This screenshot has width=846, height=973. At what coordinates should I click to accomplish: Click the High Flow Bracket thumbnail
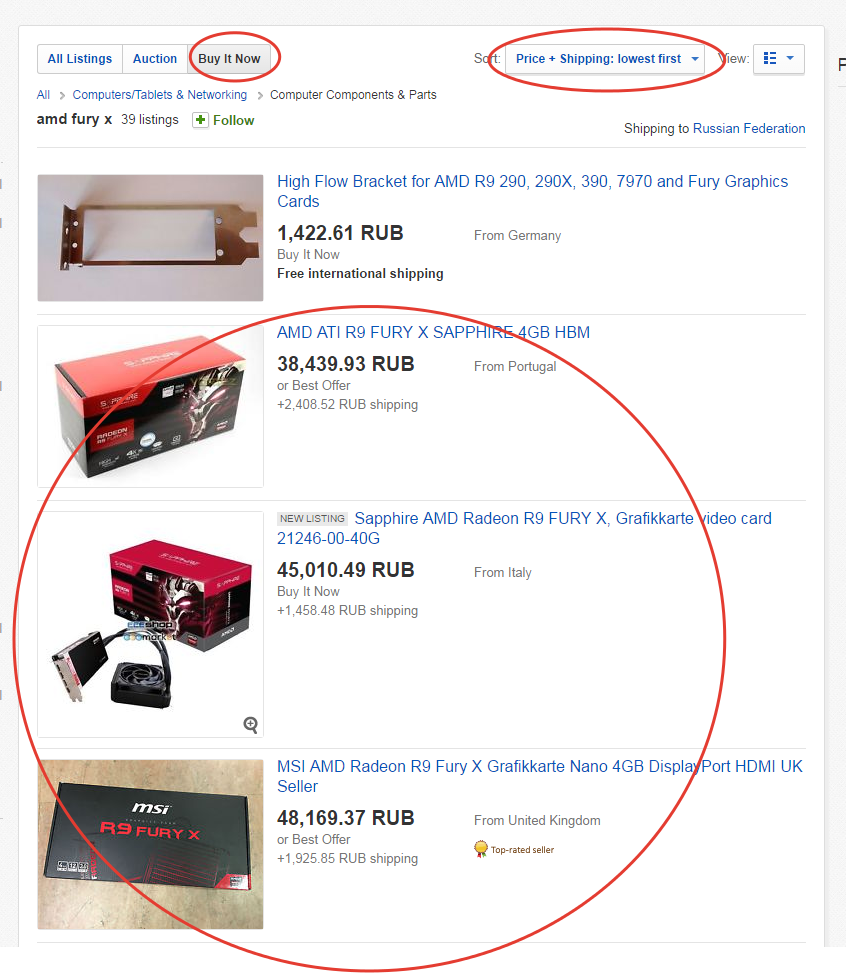tap(150, 238)
